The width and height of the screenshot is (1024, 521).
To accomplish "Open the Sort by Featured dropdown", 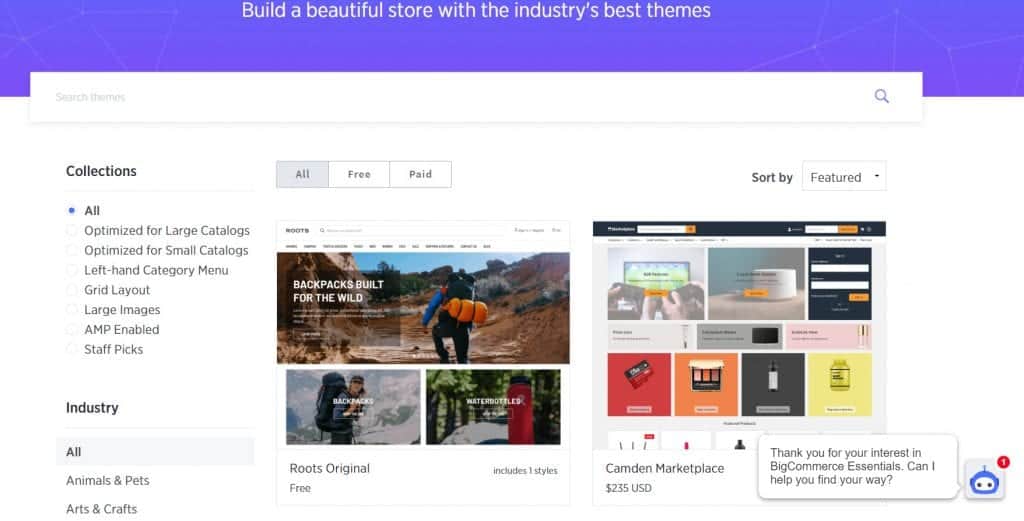I will coord(844,177).
